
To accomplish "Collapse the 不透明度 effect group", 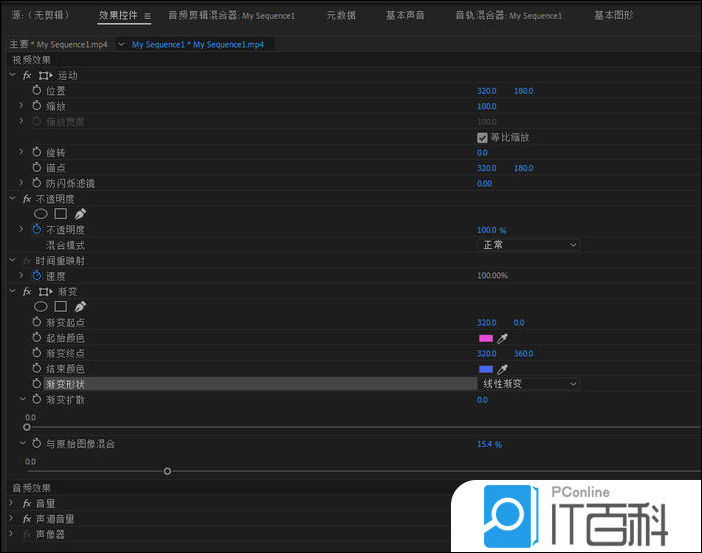I will pos(13,199).
